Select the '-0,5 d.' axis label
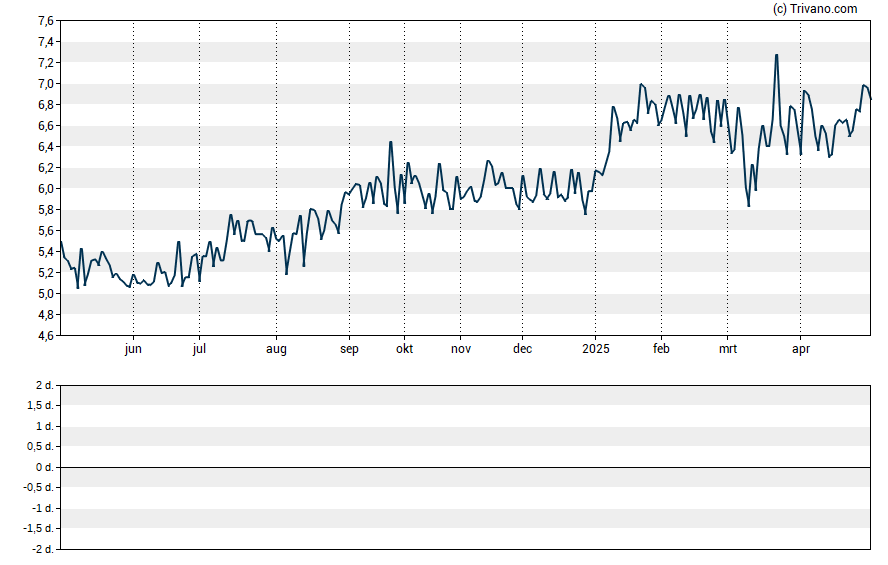Viewport: 888px width, 565px height. 38,487
